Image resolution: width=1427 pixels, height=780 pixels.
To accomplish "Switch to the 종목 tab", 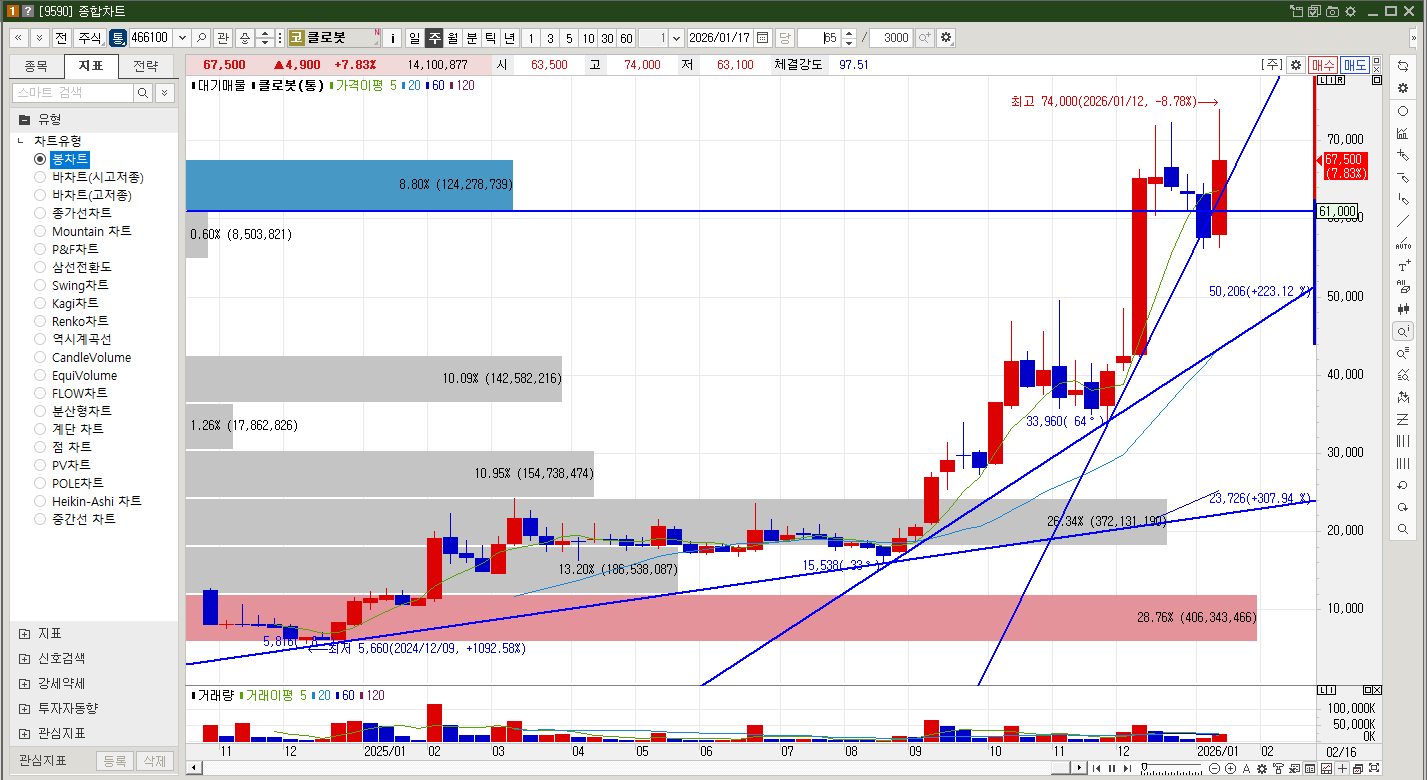I will click(x=36, y=66).
